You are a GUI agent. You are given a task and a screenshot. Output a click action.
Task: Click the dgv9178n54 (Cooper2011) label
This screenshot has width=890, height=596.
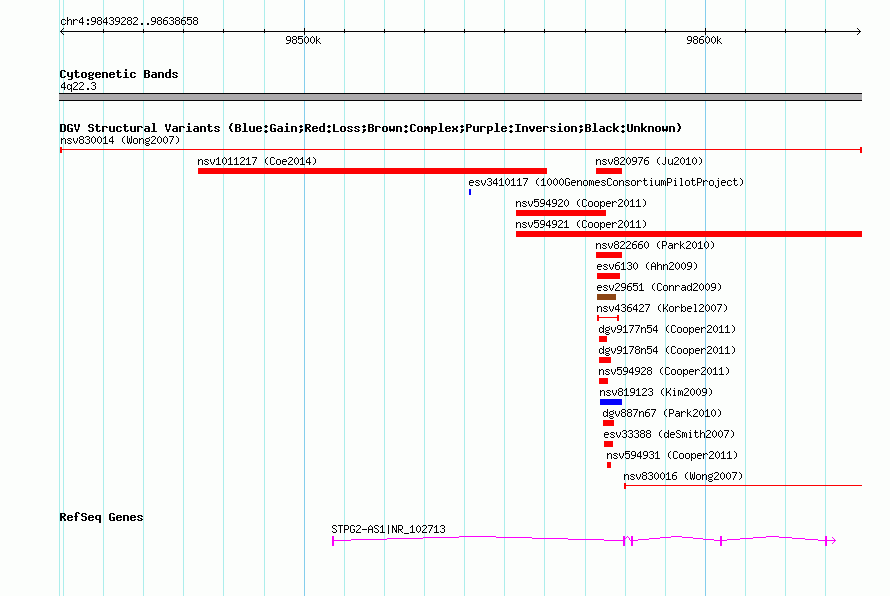tap(667, 350)
